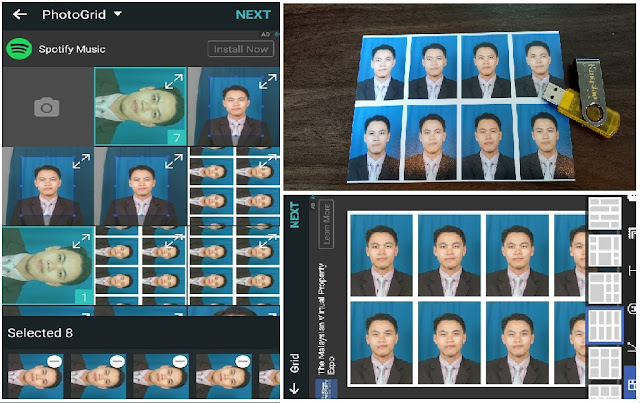
Task: Select the top-left portrait cell in the Grid editor
Action: [382, 256]
